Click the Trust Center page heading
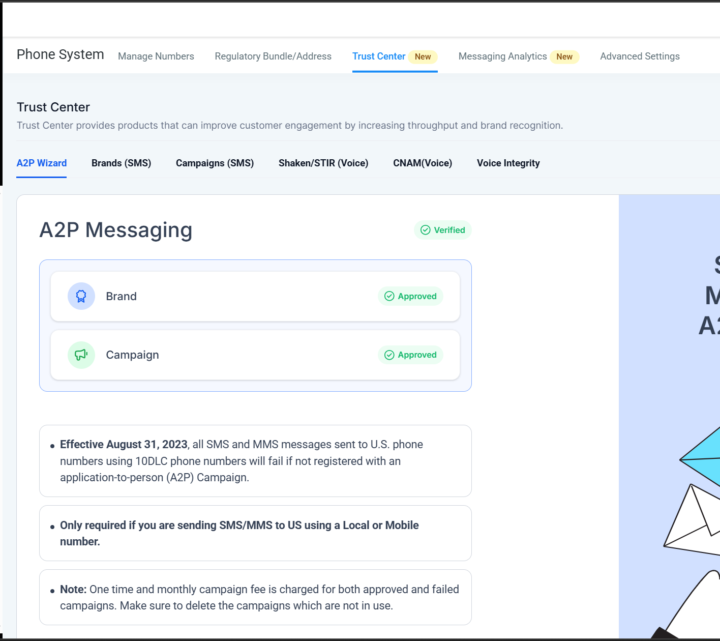720x641 pixels. click(x=53, y=107)
